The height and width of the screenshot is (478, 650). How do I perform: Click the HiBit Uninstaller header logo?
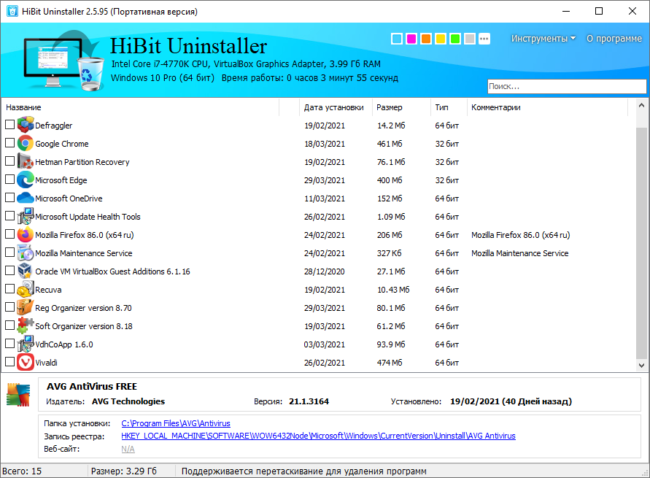click(62, 60)
